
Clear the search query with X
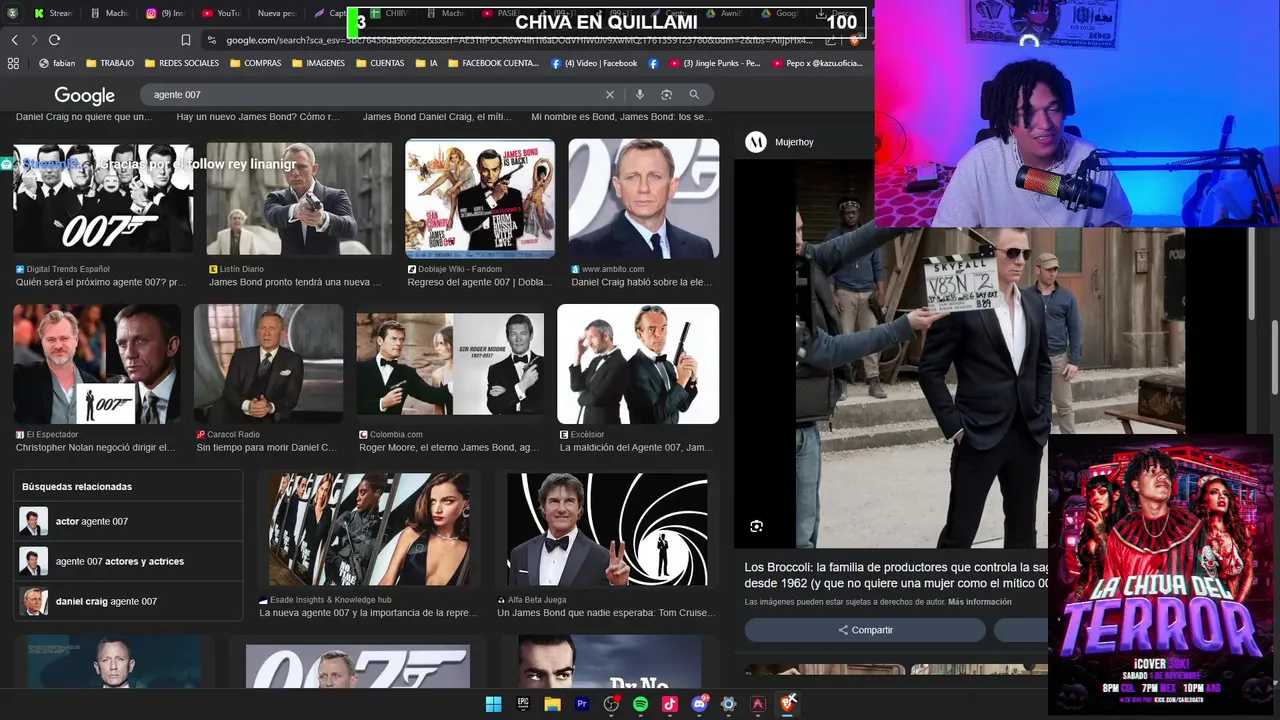click(610, 94)
